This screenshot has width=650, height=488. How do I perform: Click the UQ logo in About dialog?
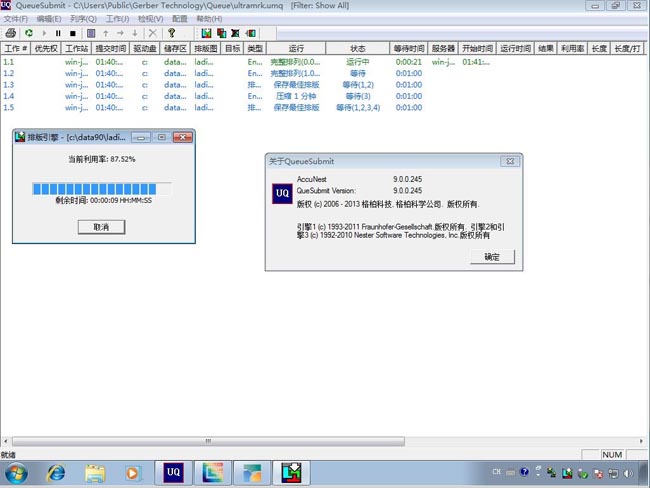[x=282, y=193]
